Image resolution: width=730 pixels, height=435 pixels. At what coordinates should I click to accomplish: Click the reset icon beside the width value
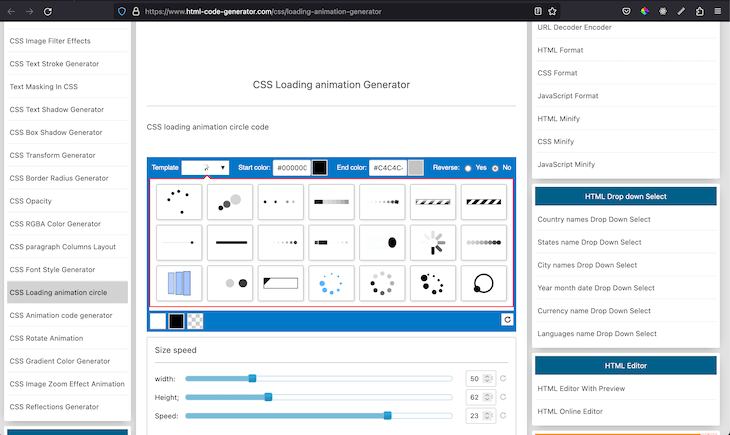503,379
